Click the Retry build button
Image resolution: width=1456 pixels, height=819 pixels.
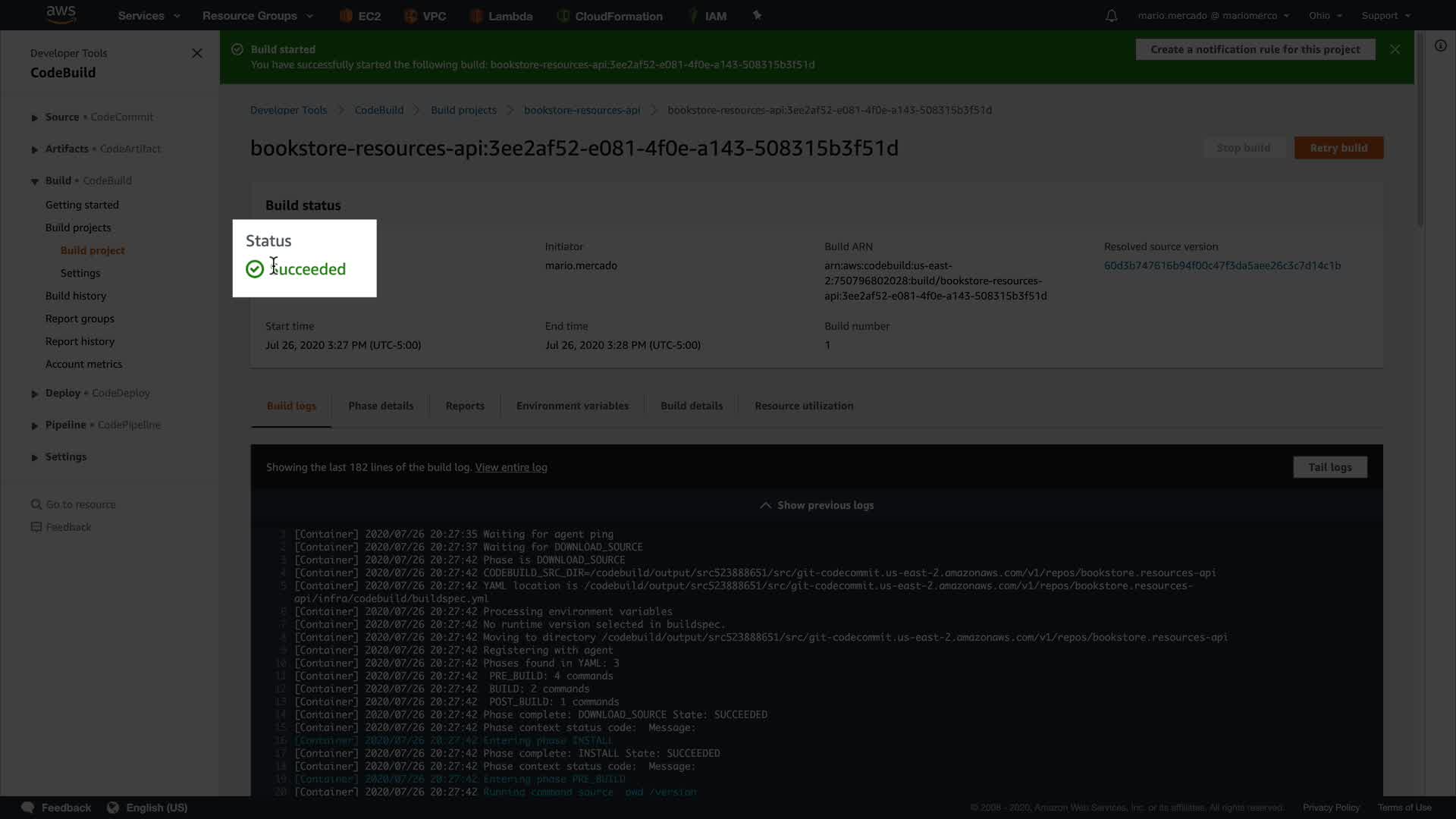tap(1338, 148)
